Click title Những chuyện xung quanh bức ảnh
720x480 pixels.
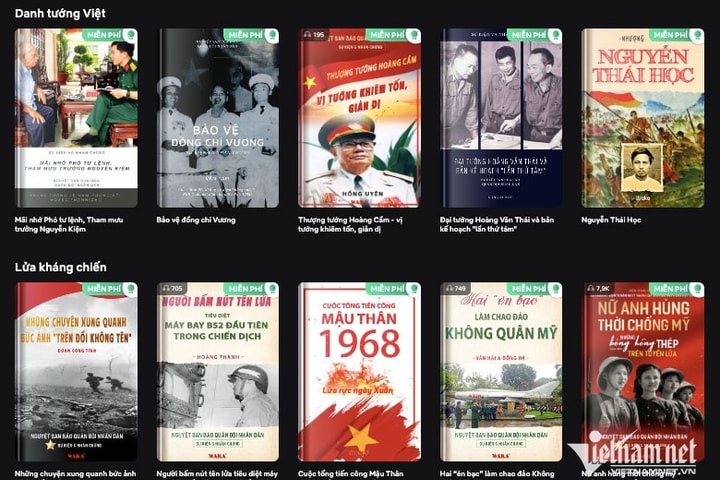click(75, 474)
